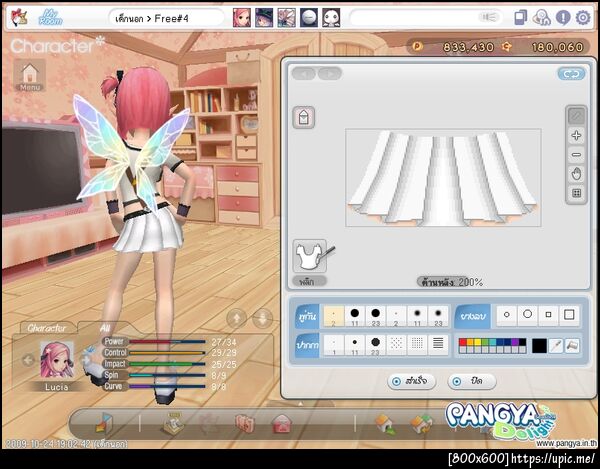Image resolution: width=600 pixels, height=469 pixels.
Task: Click the golf ball icon in top bar
Action: [309, 18]
